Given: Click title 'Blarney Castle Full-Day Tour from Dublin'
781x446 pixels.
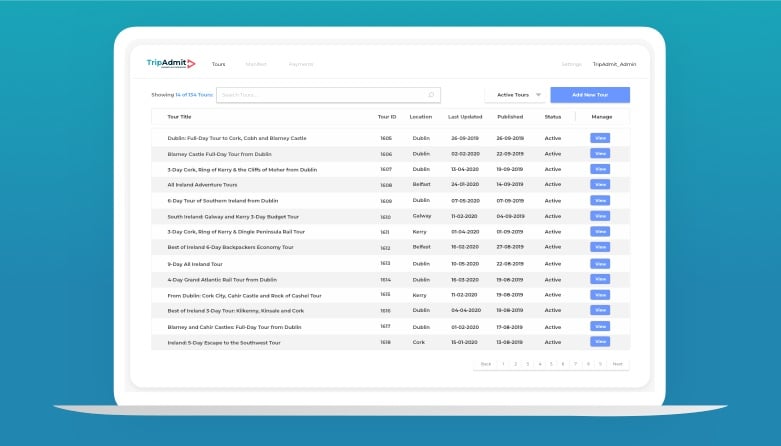Looking at the screenshot, I should (x=219, y=154).
